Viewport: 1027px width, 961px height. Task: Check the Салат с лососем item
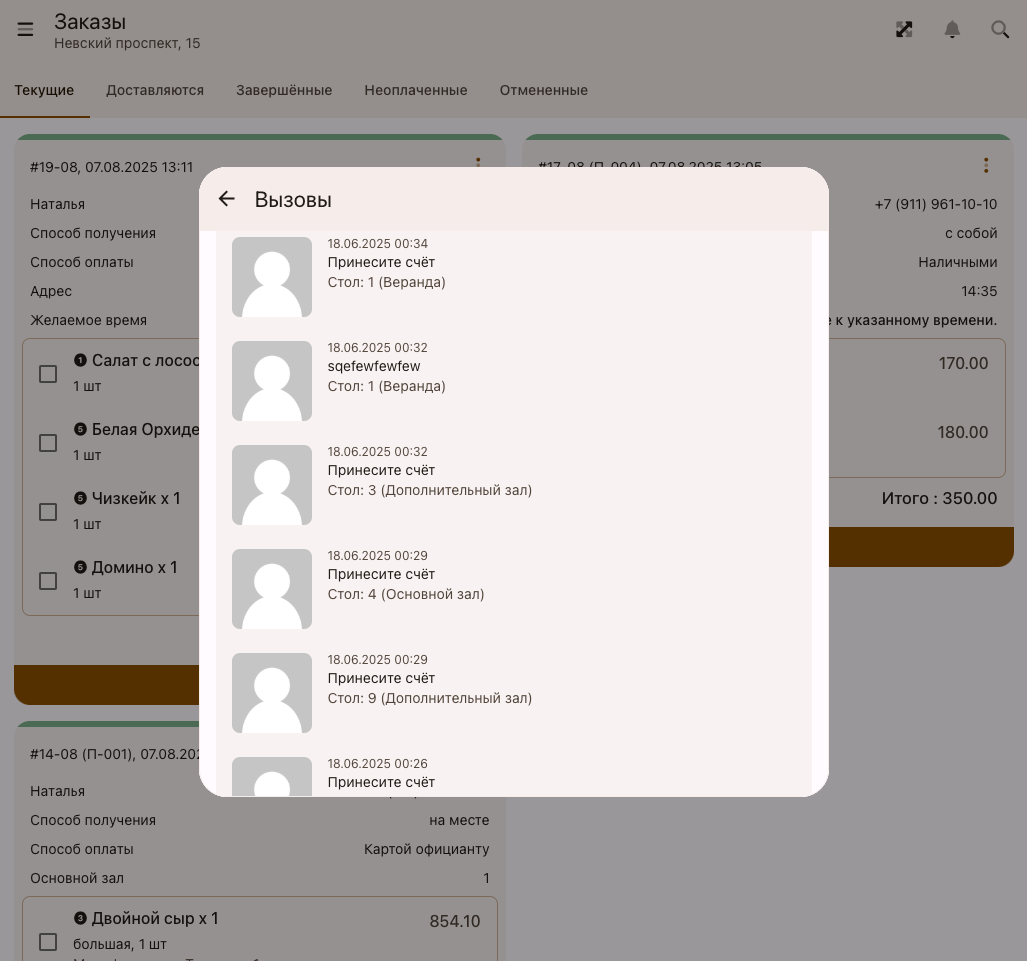48,374
